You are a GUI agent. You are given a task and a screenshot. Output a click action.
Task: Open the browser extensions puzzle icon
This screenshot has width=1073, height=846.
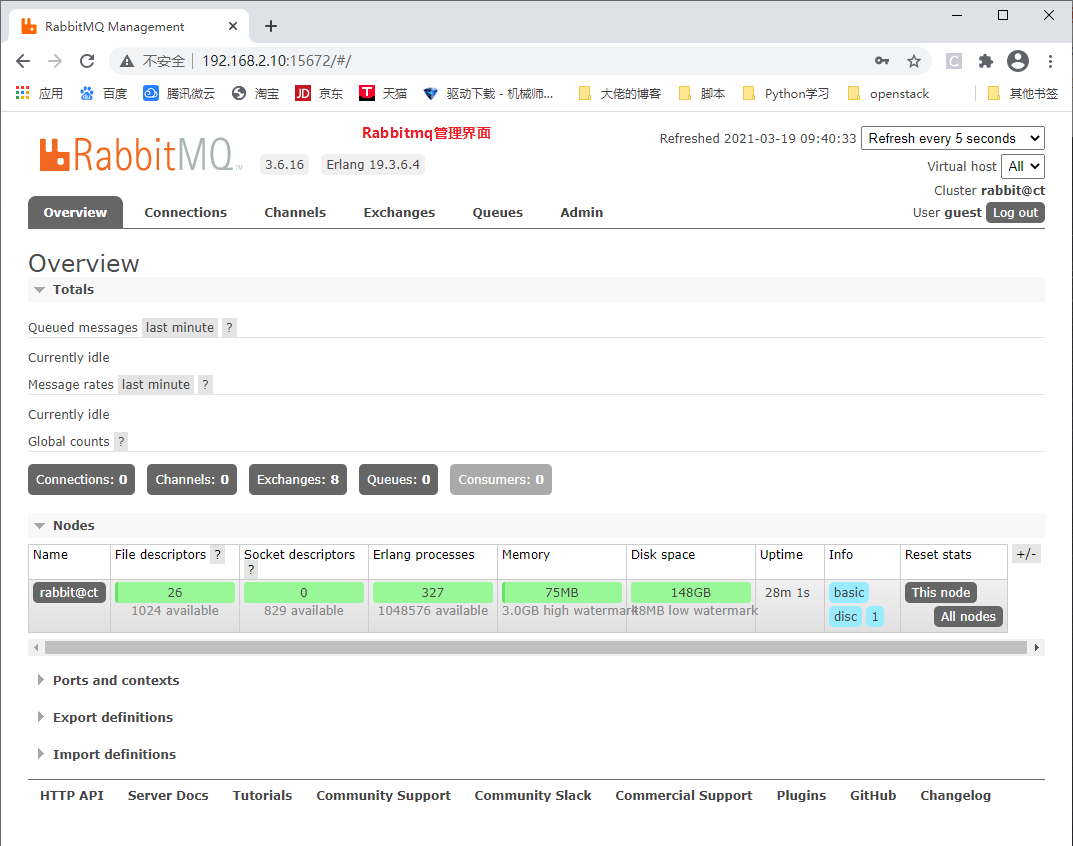[x=985, y=61]
